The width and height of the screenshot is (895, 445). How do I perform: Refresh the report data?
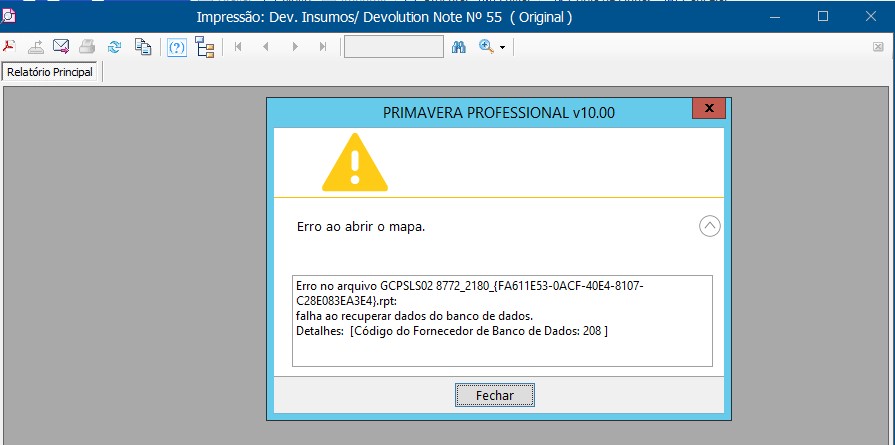114,47
